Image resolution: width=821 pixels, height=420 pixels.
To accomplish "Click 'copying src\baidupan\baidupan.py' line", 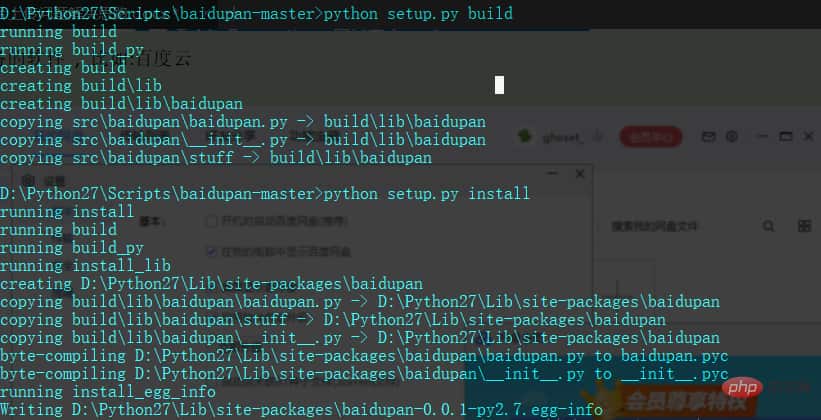I will click(x=243, y=122).
